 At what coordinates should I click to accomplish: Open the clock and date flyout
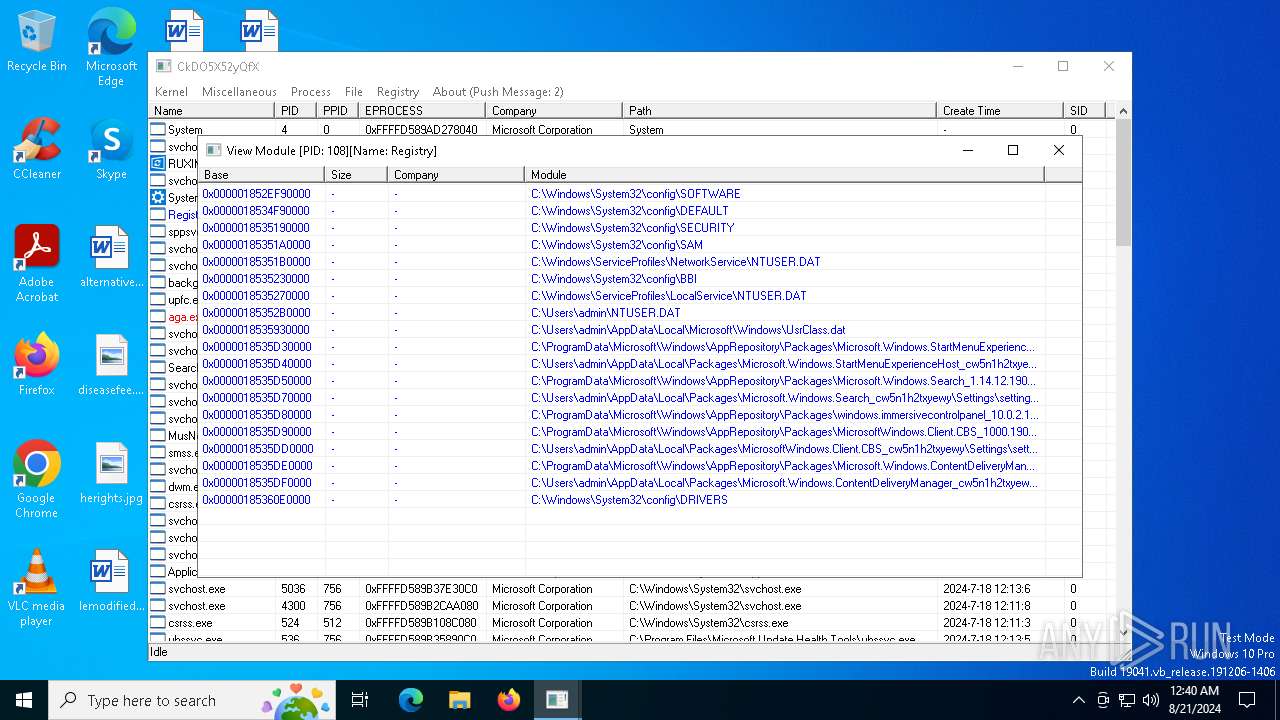(x=1193, y=700)
